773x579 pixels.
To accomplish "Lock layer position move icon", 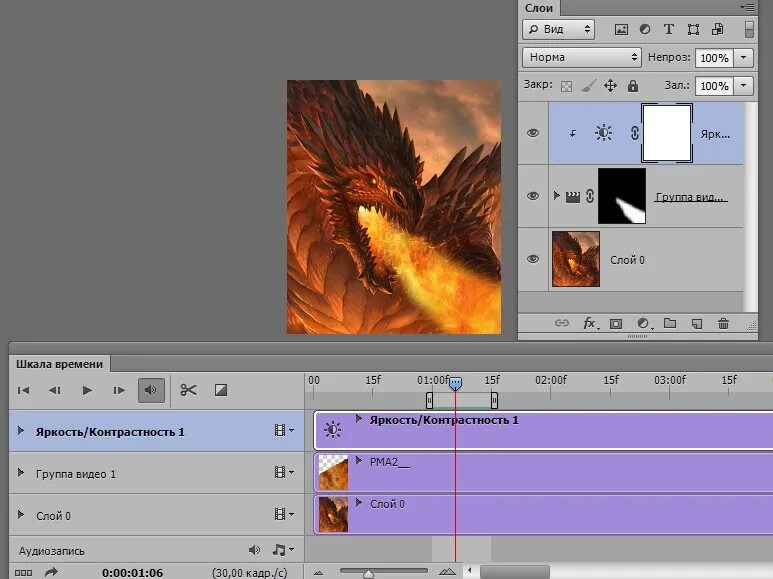I will [610, 86].
